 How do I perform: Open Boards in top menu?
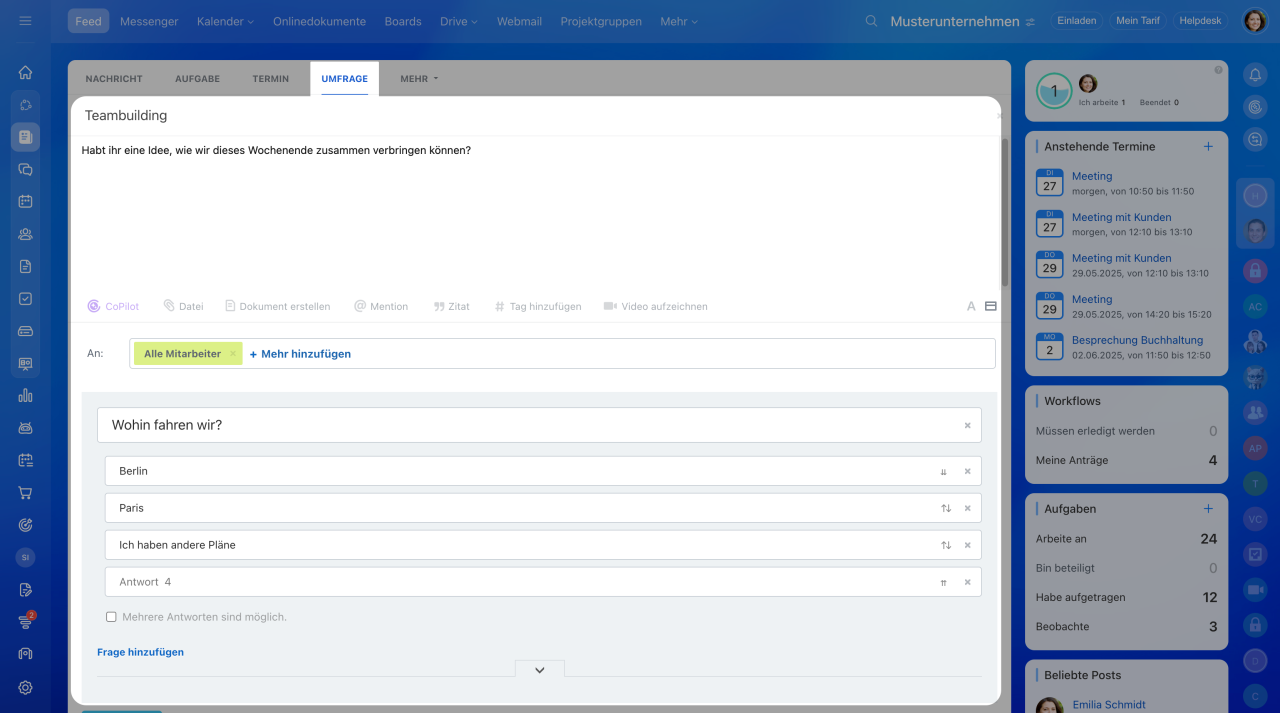pos(403,21)
